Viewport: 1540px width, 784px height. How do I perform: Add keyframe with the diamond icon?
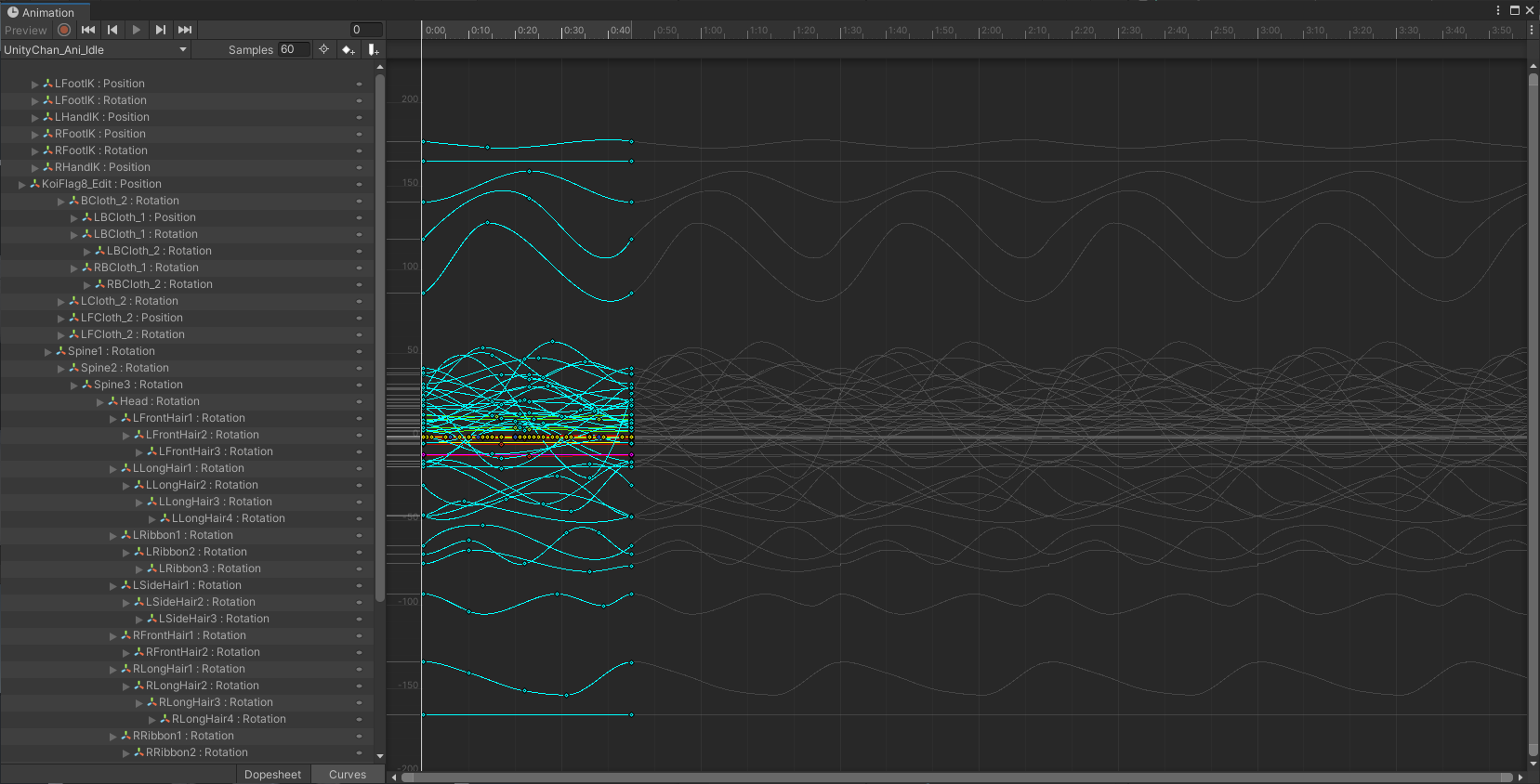[x=348, y=49]
